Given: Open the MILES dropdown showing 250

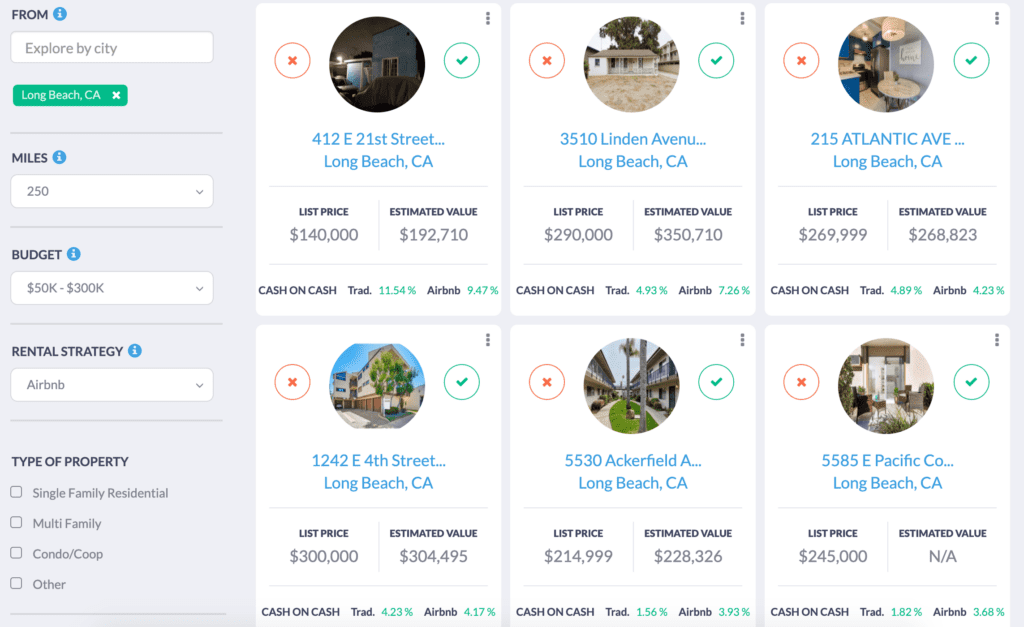Looking at the screenshot, I should [111, 191].
